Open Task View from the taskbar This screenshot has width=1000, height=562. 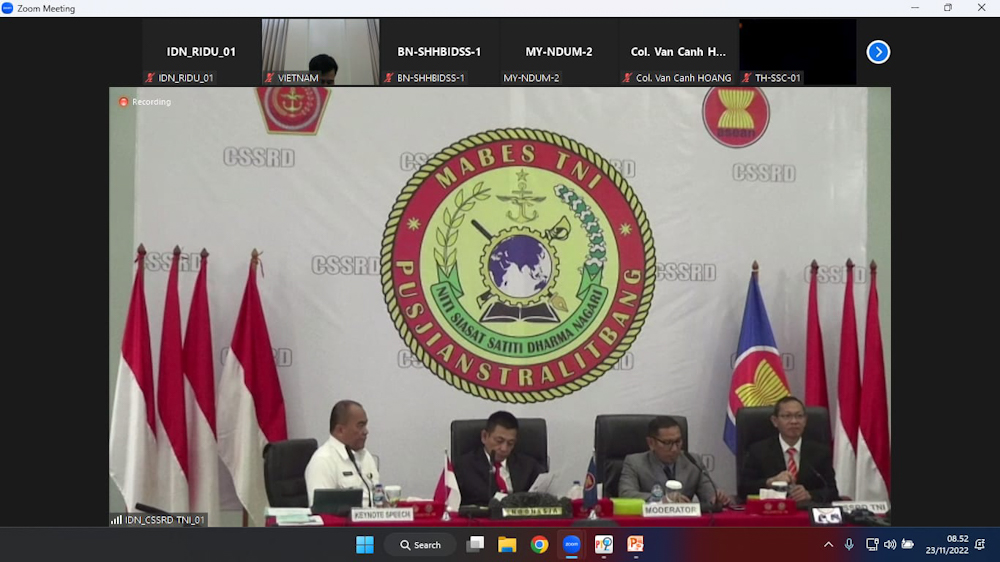(x=475, y=544)
